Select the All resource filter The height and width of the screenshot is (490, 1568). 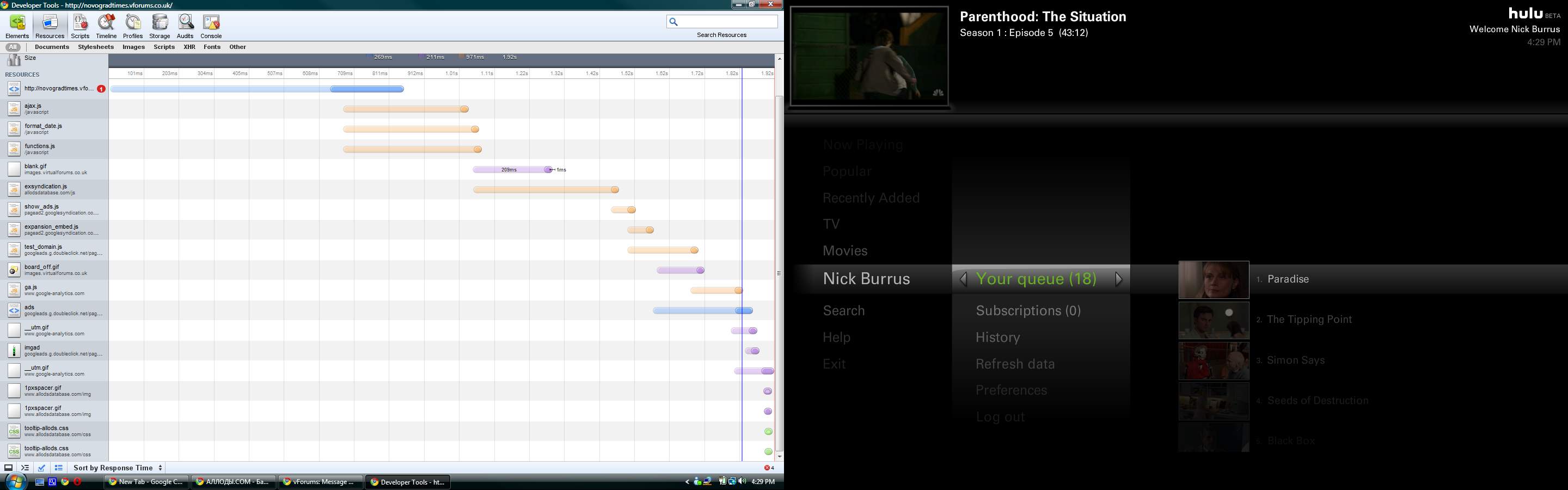[13, 47]
